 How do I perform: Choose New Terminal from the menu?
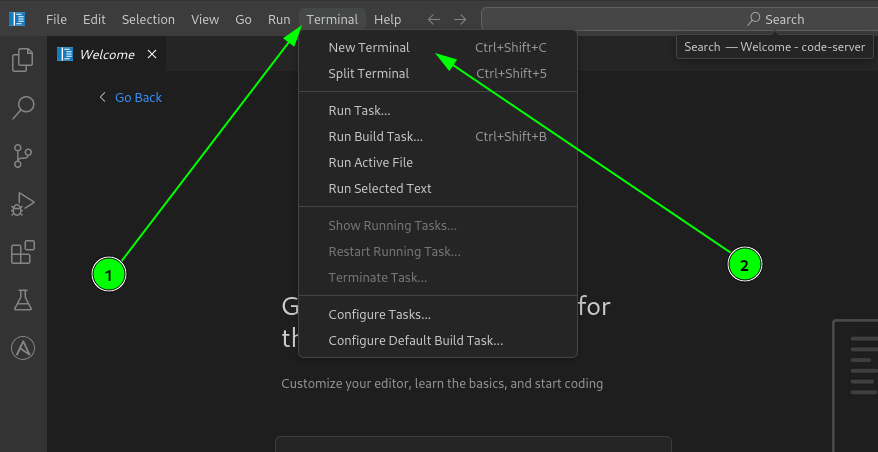tap(438, 48)
